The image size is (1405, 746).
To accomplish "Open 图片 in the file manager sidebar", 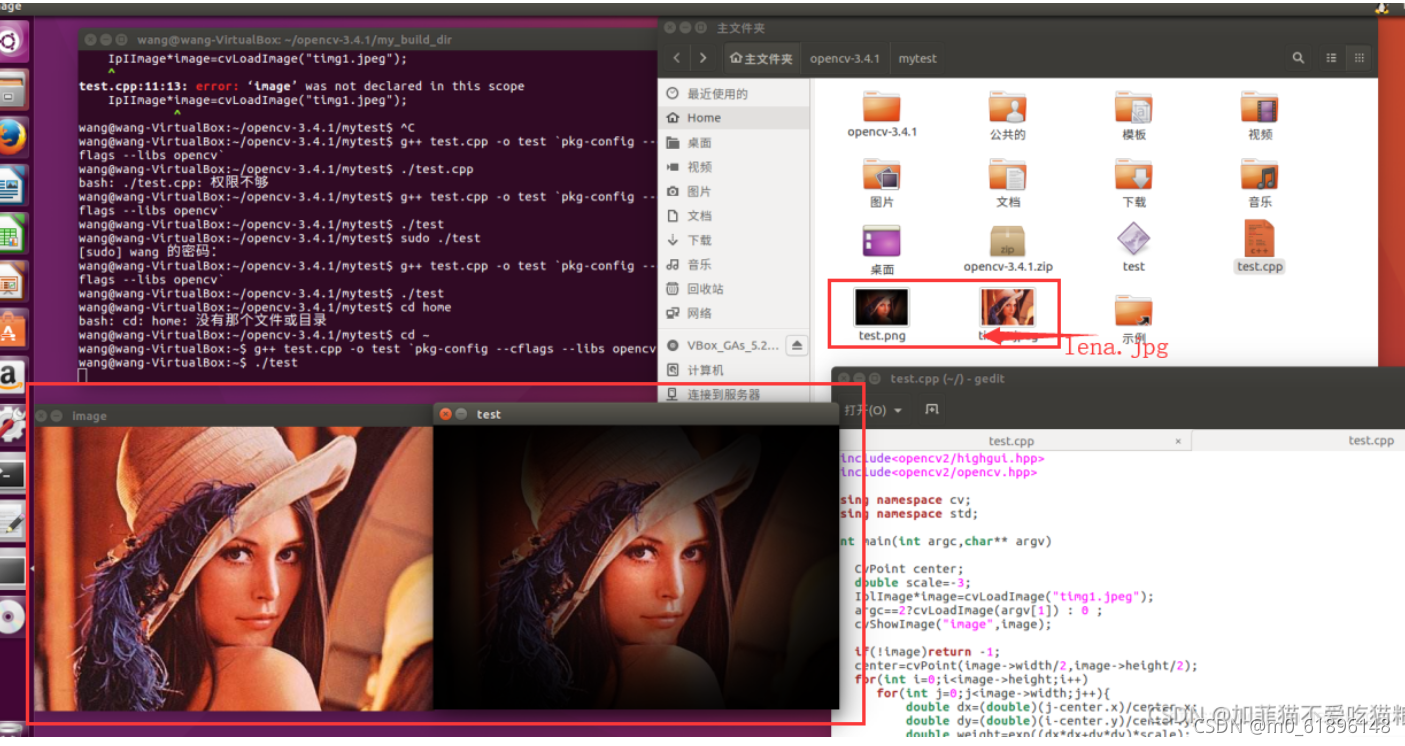I will pos(735,191).
